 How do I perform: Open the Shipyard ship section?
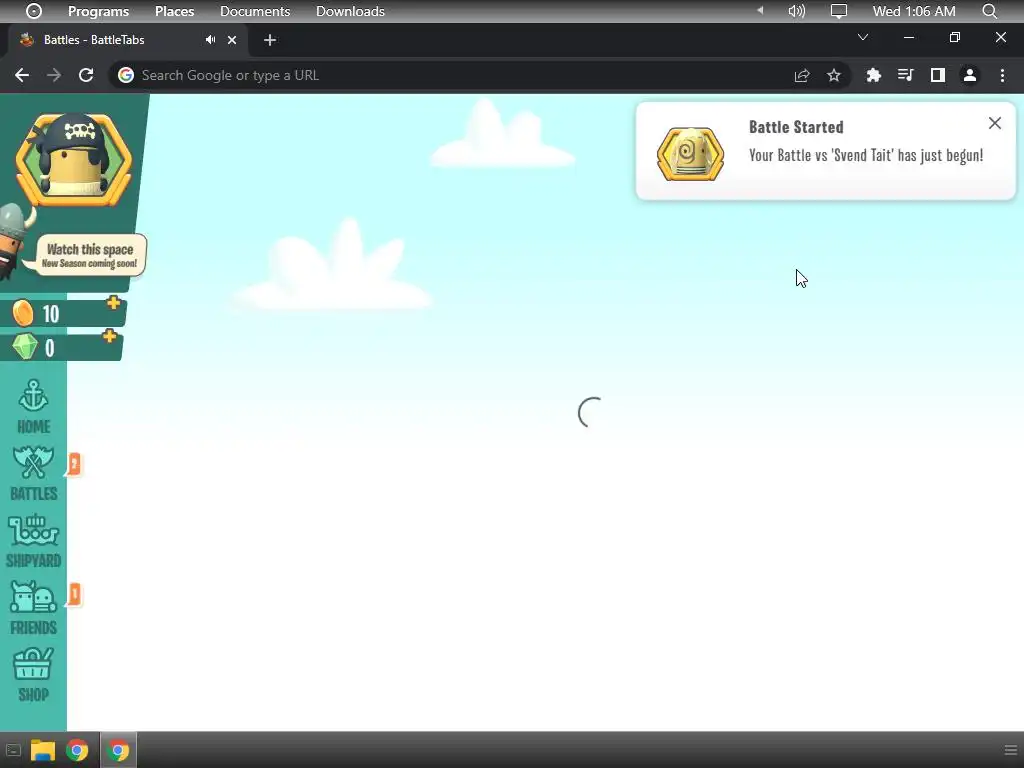coord(33,541)
